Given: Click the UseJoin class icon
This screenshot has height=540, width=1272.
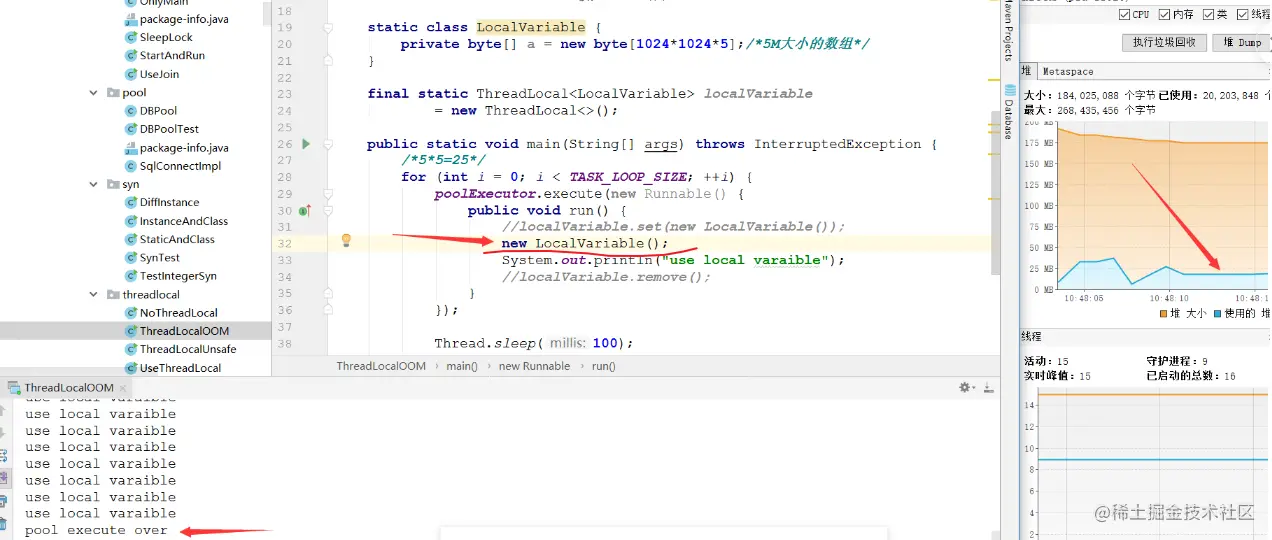Looking at the screenshot, I should pyautogui.click(x=131, y=75).
